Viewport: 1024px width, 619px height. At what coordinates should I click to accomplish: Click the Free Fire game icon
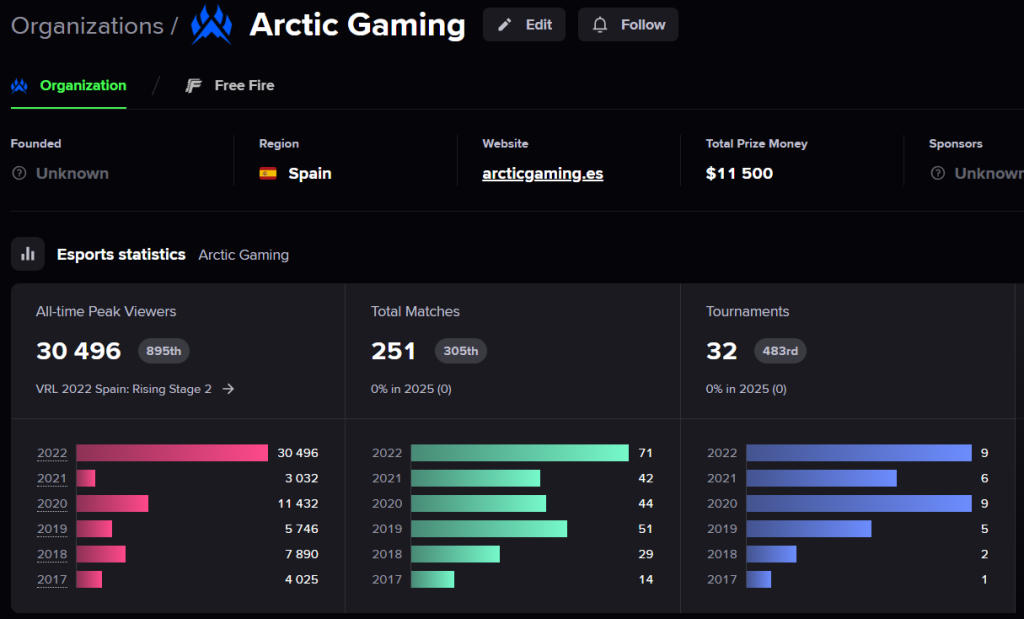pyautogui.click(x=193, y=86)
